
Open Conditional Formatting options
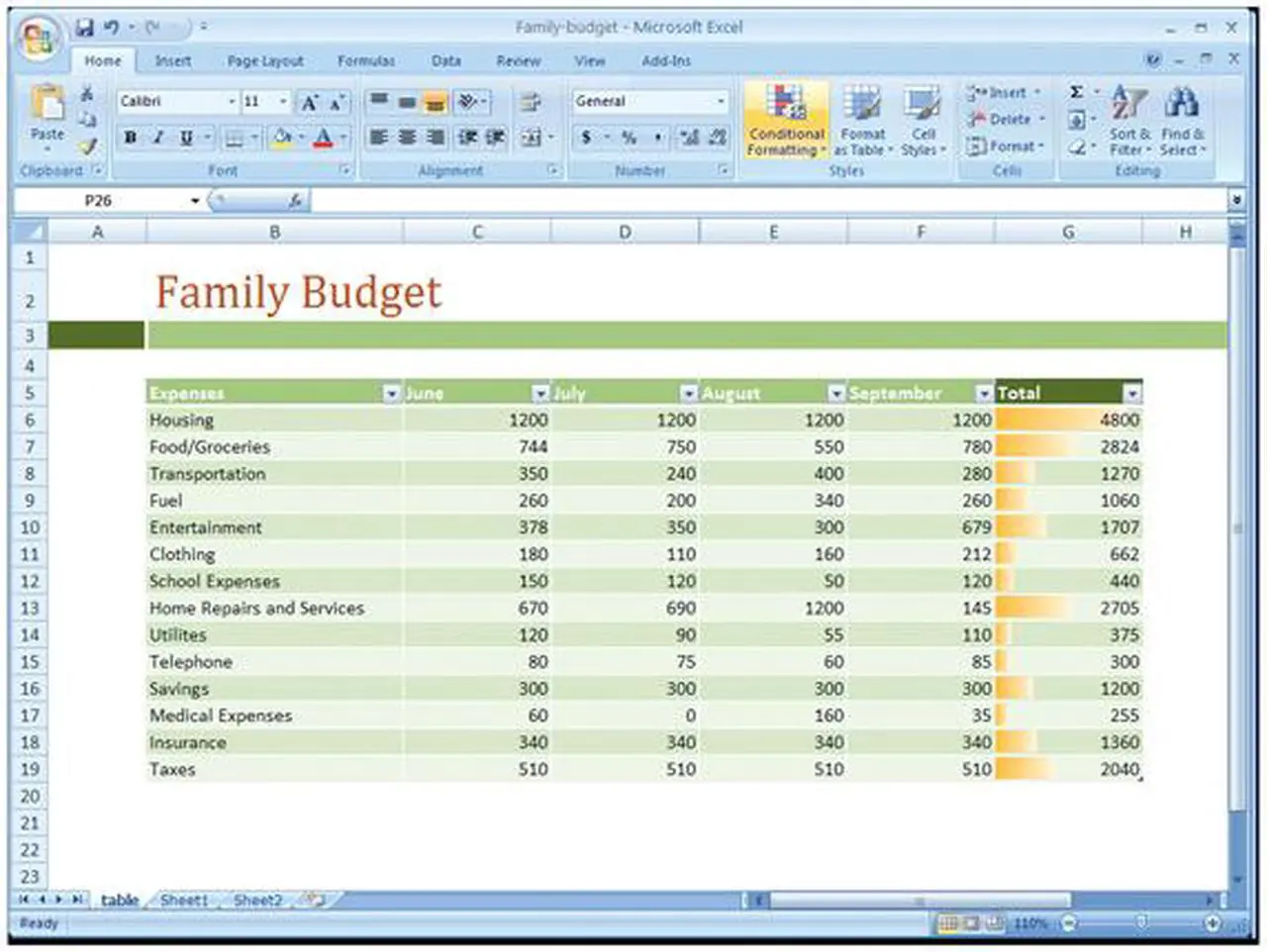coord(785,121)
